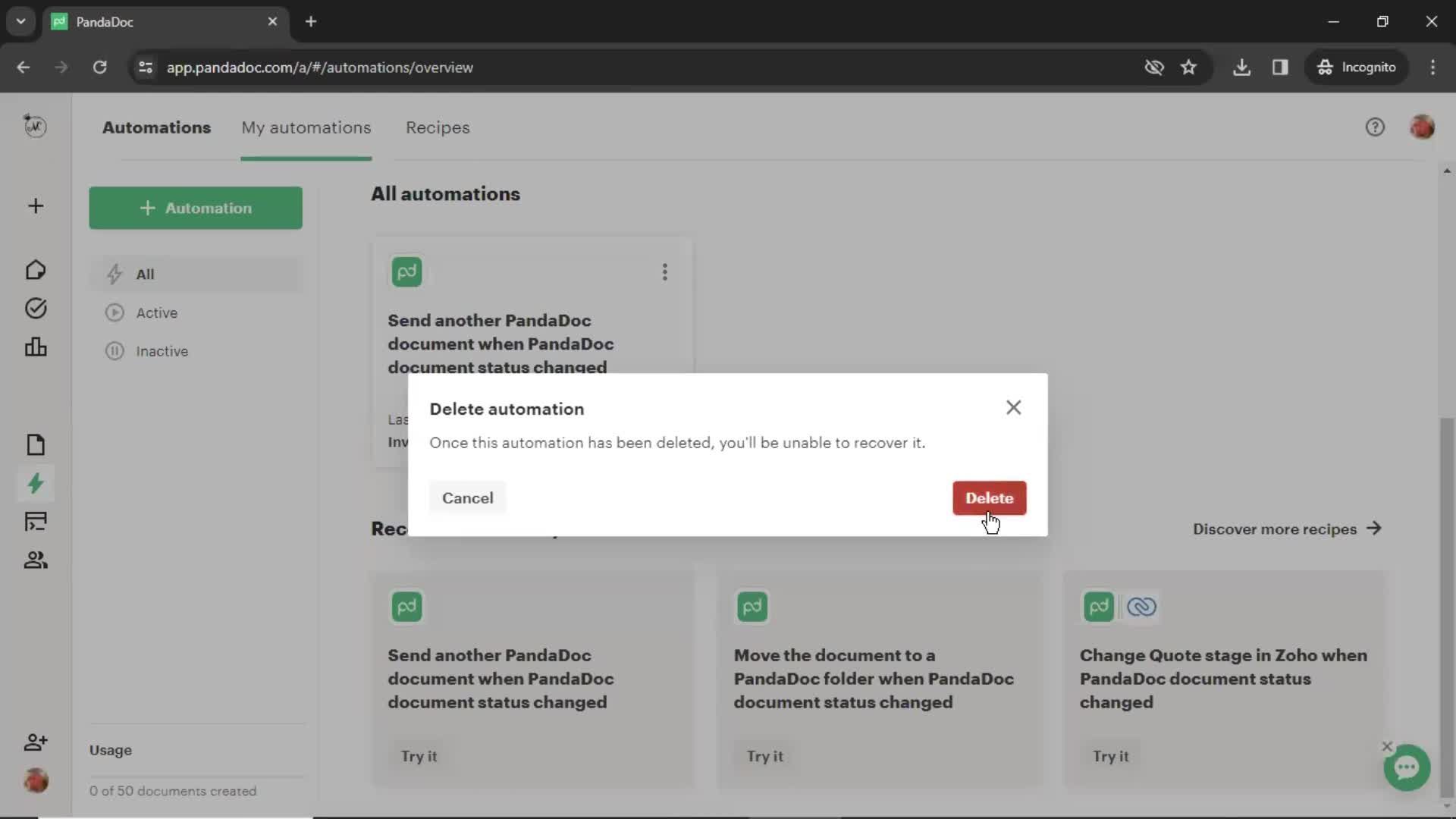Image resolution: width=1456 pixels, height=819 pixels.
Task: Expand the three-dot menu on automation card
Action: point(665,272)
